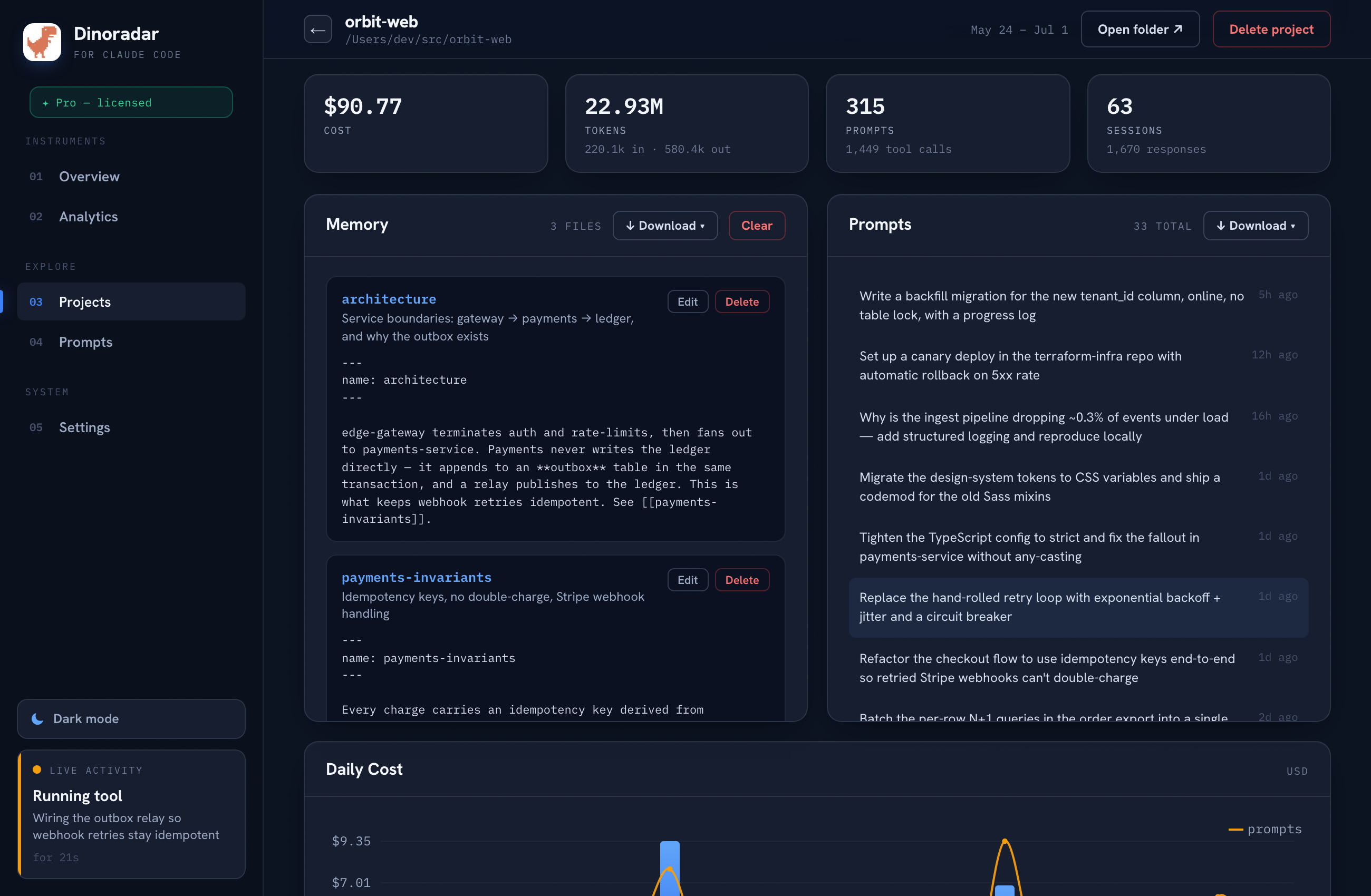
Task: Click the $9.35 axis label
Action: 351,841
